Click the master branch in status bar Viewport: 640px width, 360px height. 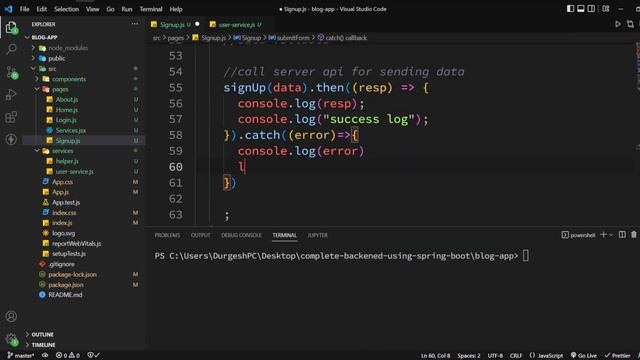click(x=20, y=356)
